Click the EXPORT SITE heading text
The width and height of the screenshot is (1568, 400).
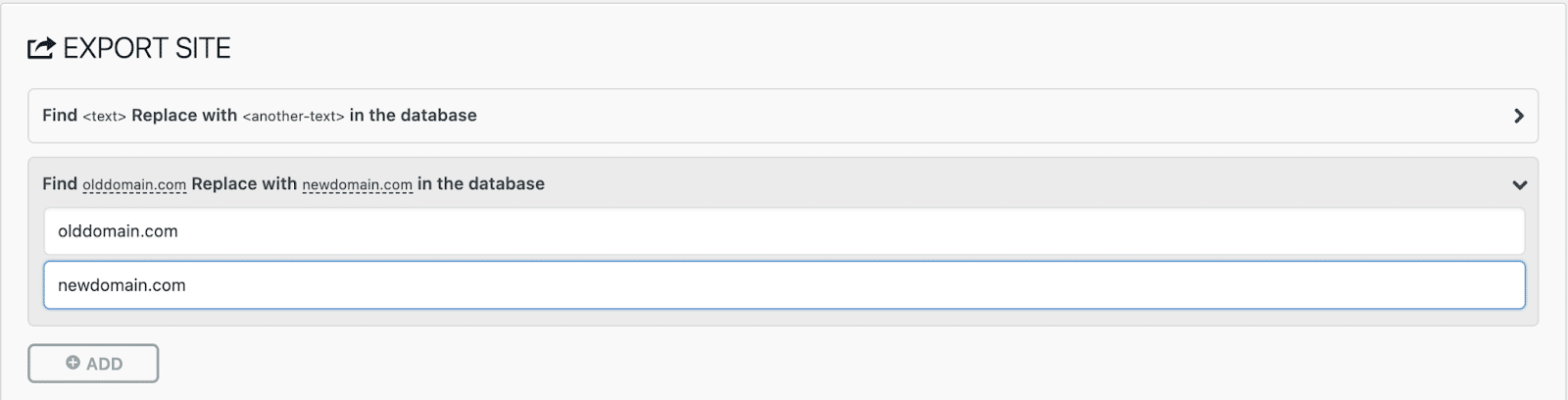coord(147,48)
